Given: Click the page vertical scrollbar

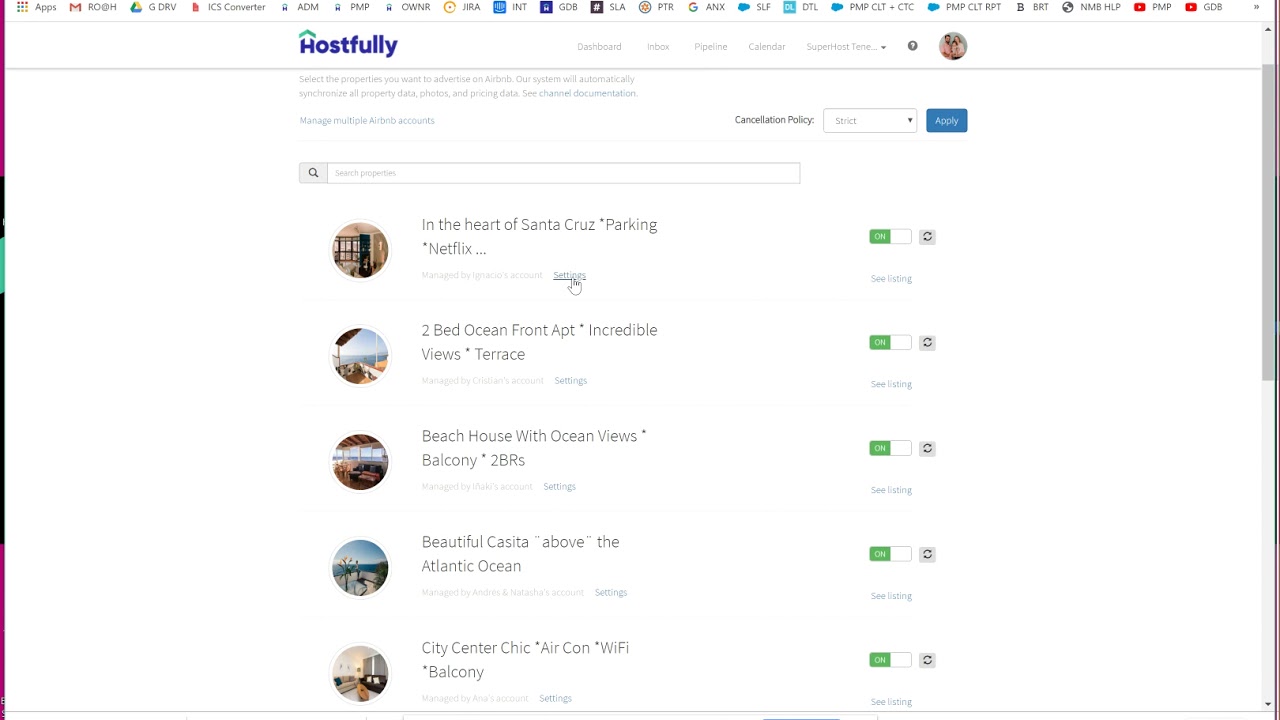Looking at the screenshot, I should [1268, 220].
